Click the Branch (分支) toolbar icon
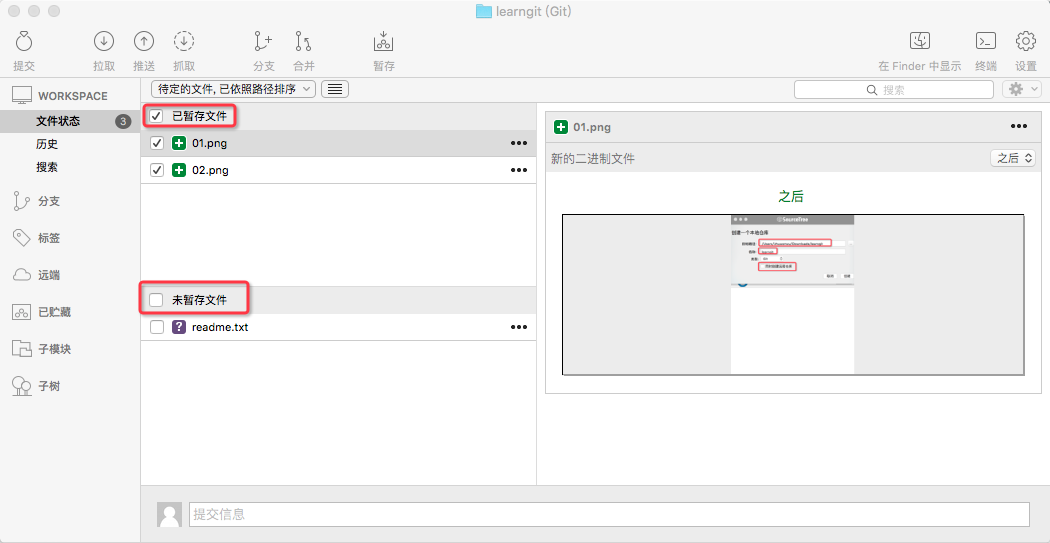This screenshot has height=543, width=1050. tap(263, 42)
